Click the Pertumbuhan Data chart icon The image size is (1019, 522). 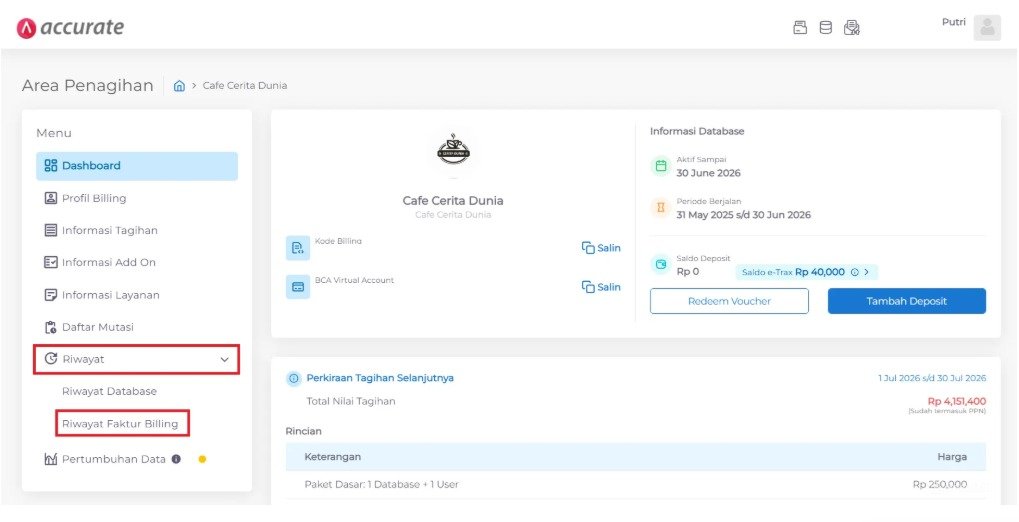click(51, 459)
